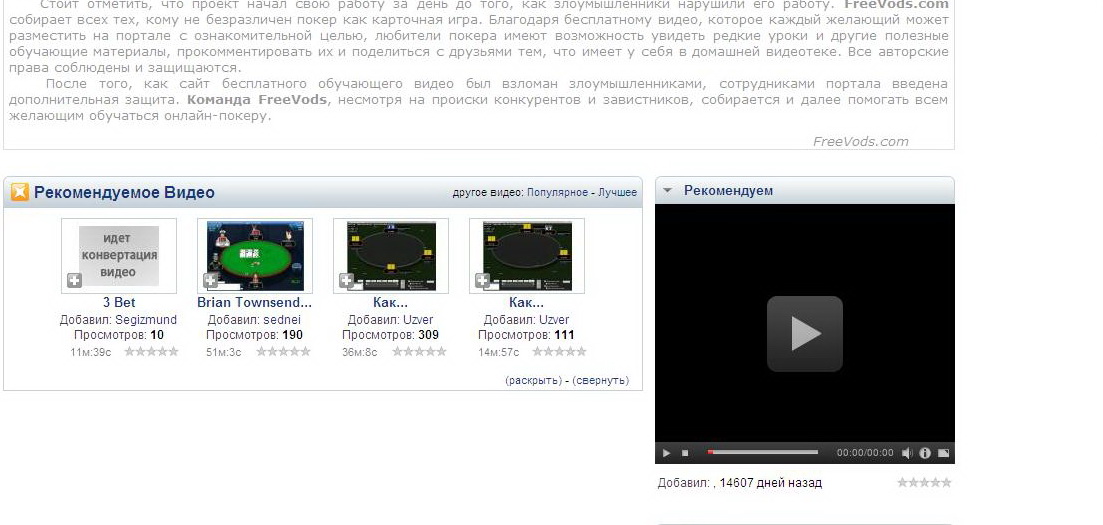1103x525 pixels.
Task: Click plus icon on 111-views 'Как...' thumbnail
Action: pyautogui.click(x=482, y=281)
